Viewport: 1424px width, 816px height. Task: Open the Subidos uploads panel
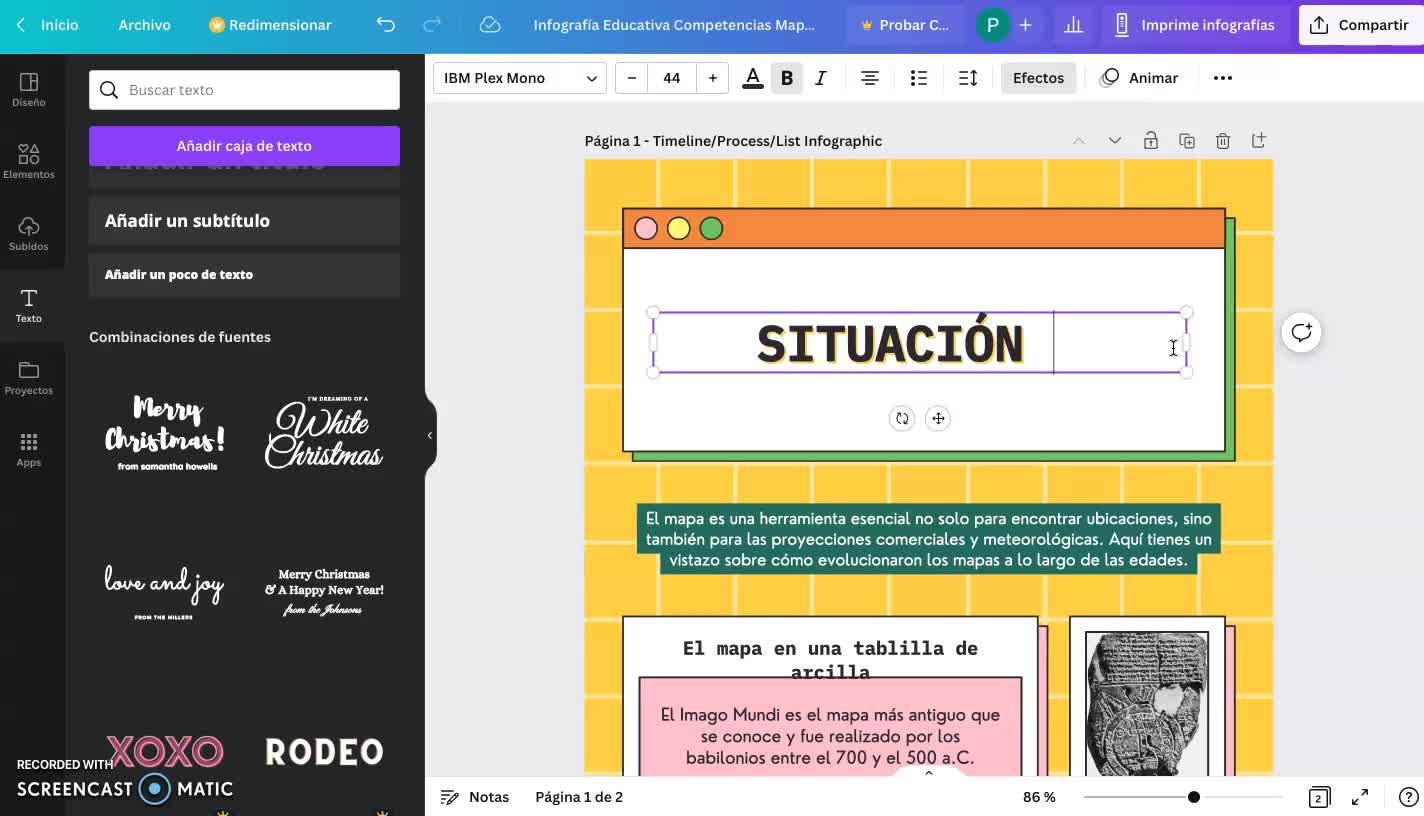click(29, 233)
